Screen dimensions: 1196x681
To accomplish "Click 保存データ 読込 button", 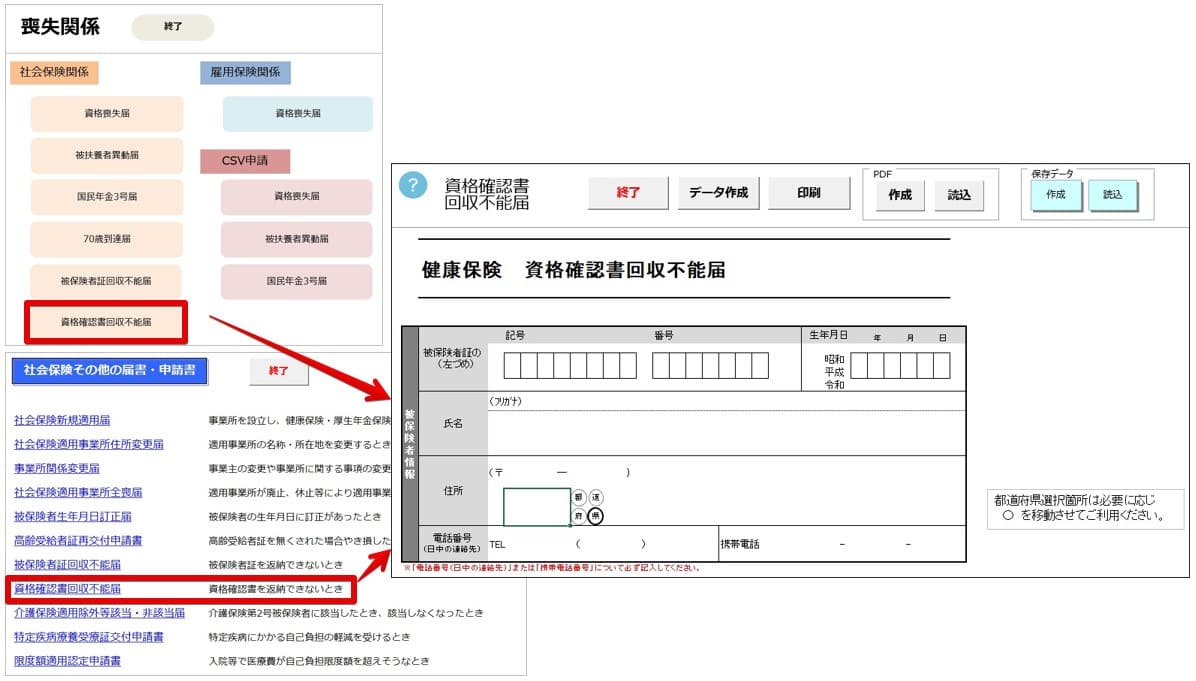I will coord(1112,195).
